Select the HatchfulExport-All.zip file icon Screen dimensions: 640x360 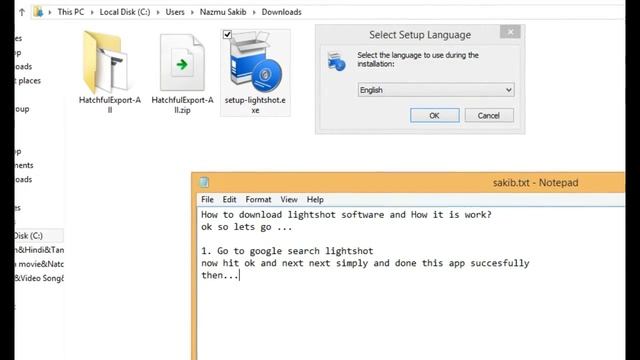coord(182,62)
